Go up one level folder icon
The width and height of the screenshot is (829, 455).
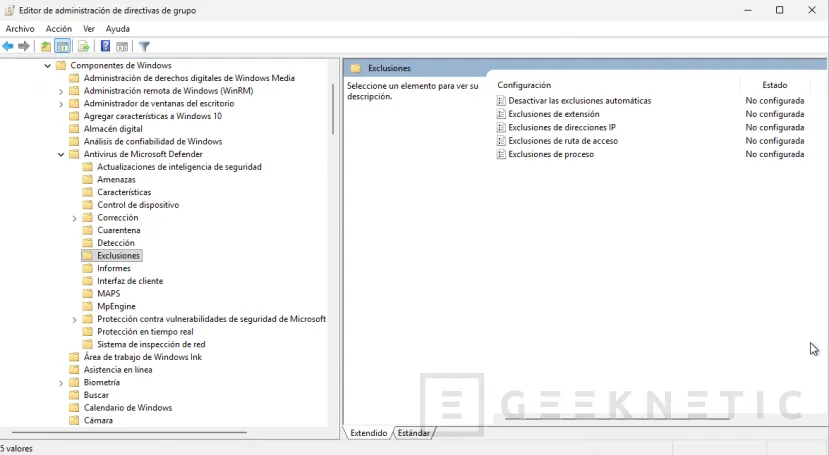[x=46, y=47]
